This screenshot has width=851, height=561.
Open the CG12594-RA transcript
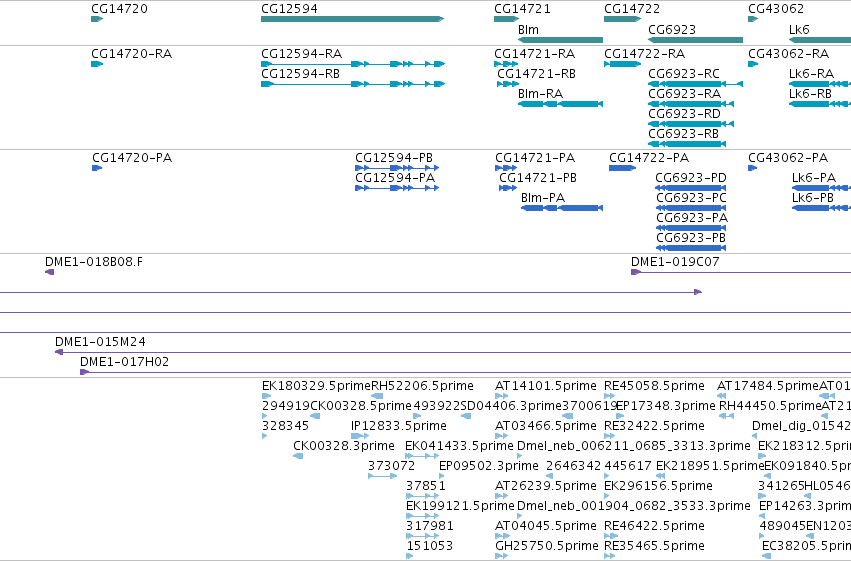[x=353, y=64]
